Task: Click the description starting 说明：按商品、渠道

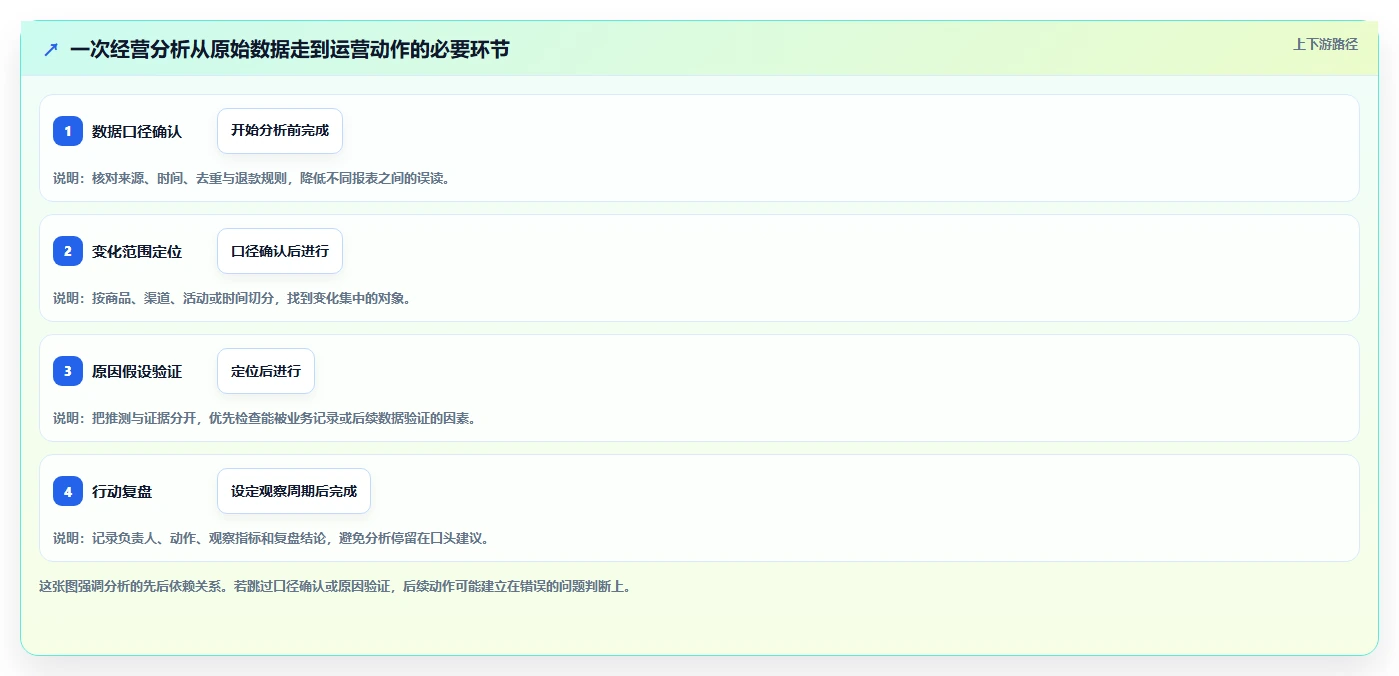Action: tap(232, 298)
